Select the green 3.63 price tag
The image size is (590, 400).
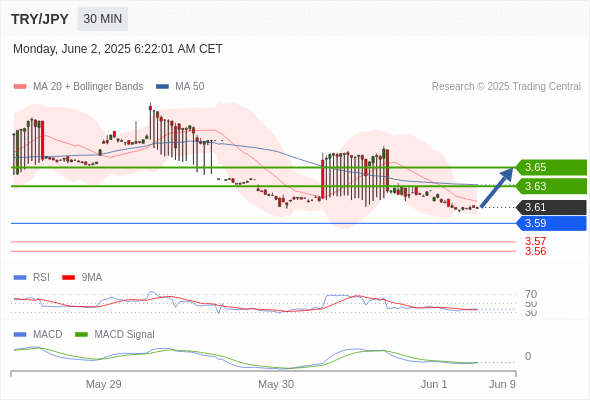coord(550,186)
